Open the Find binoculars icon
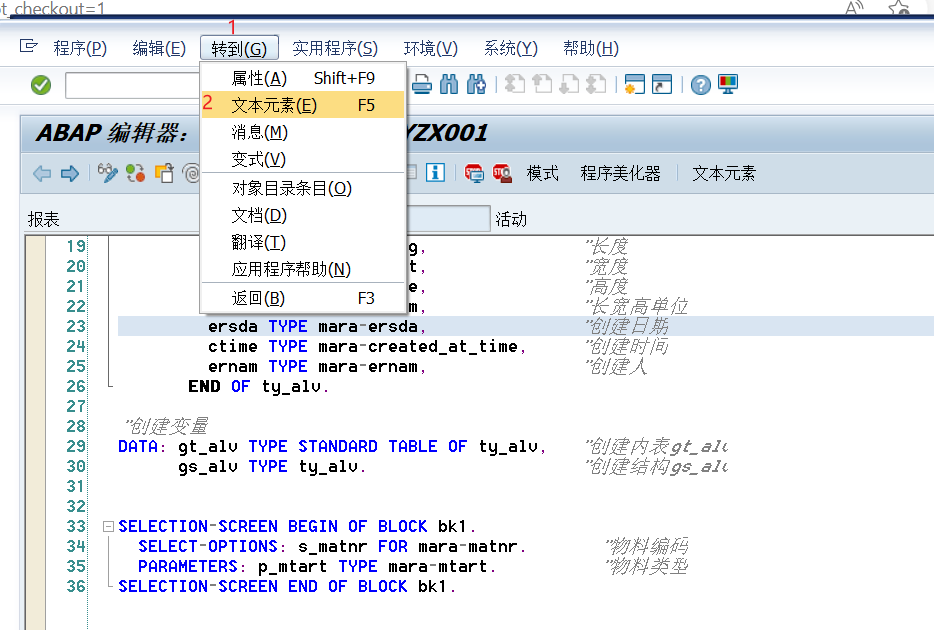 click(448, 85)
